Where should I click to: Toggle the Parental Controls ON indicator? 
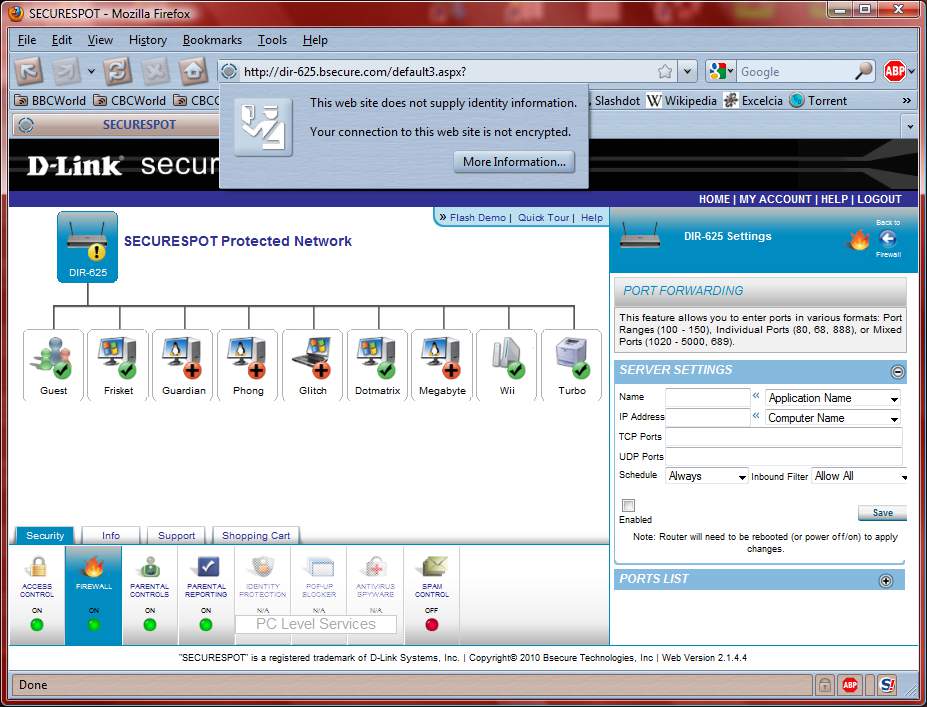point(150,624)
